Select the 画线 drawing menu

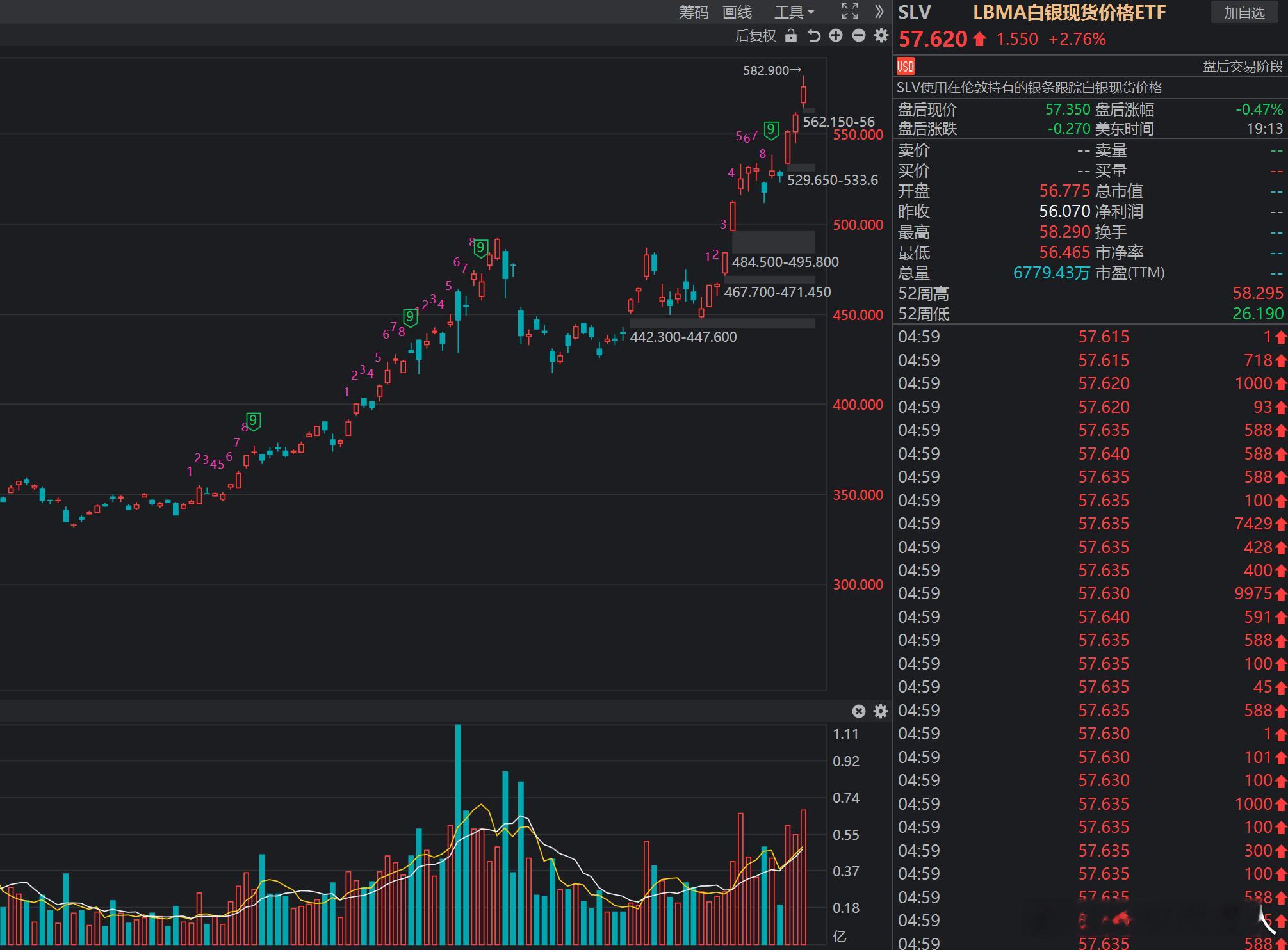(x=737, y=12)
